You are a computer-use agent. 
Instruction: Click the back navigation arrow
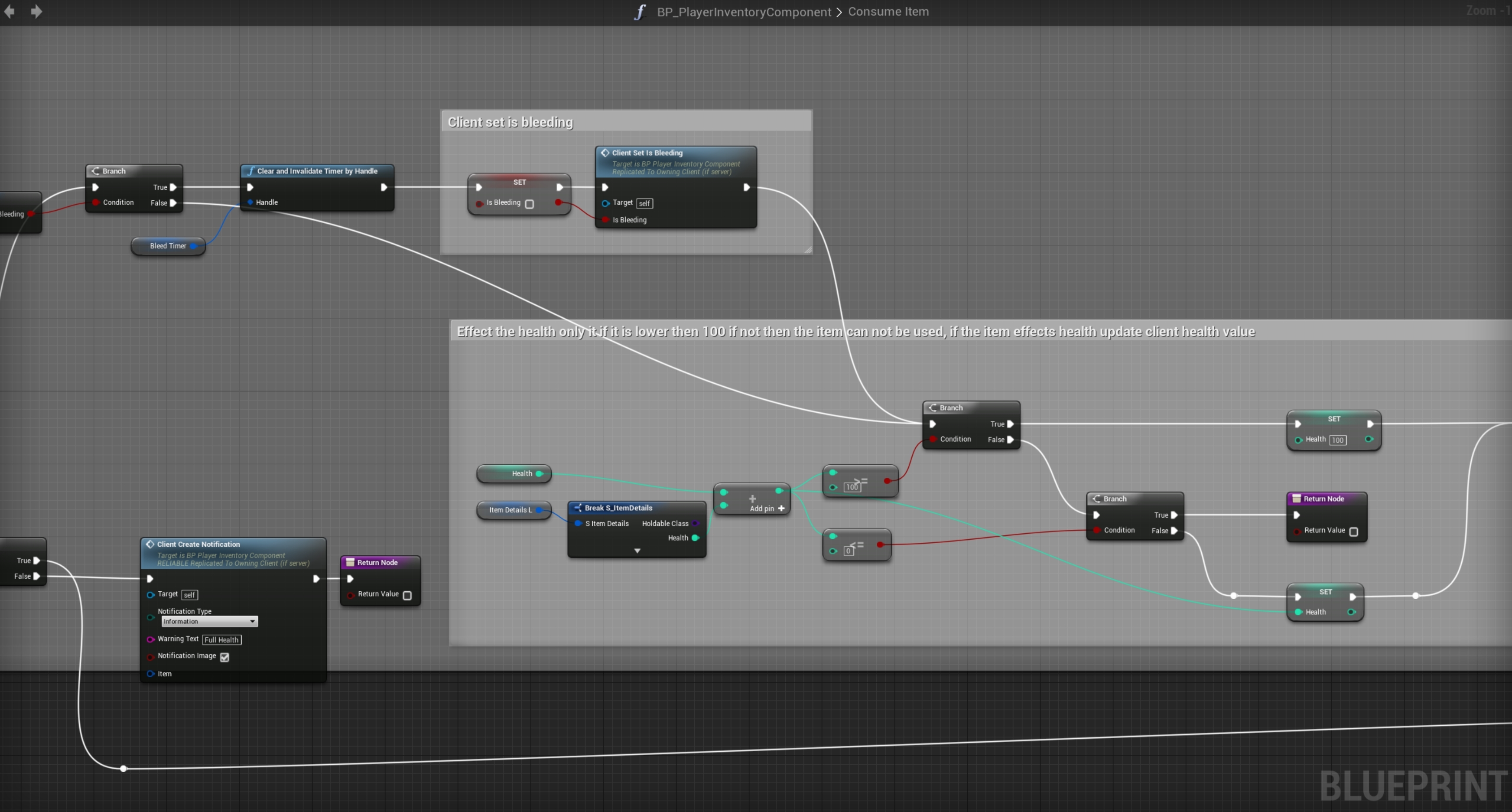10,12
